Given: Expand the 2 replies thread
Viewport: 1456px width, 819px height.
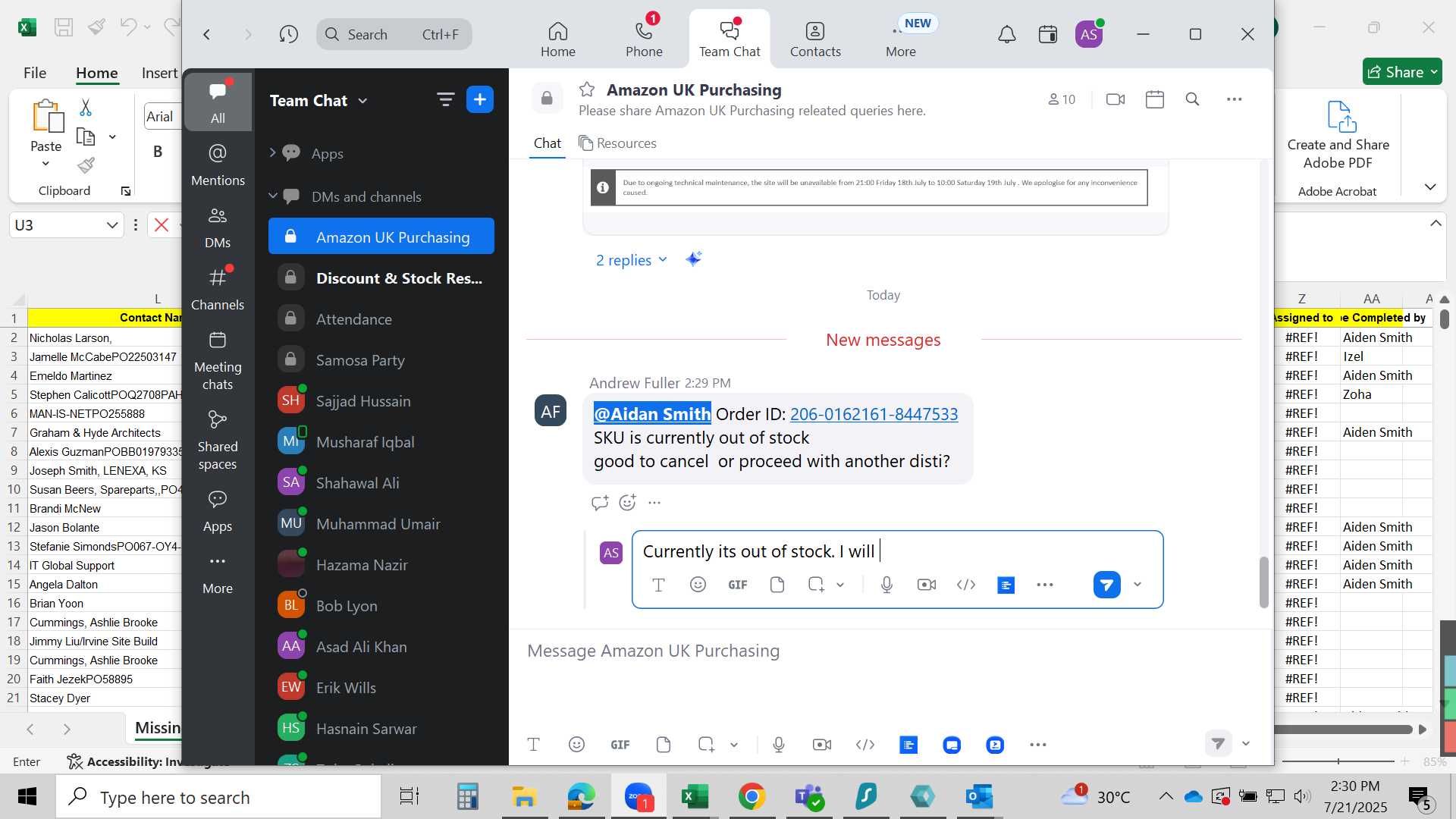Looking at the screenshot, I should pos(631,260).
